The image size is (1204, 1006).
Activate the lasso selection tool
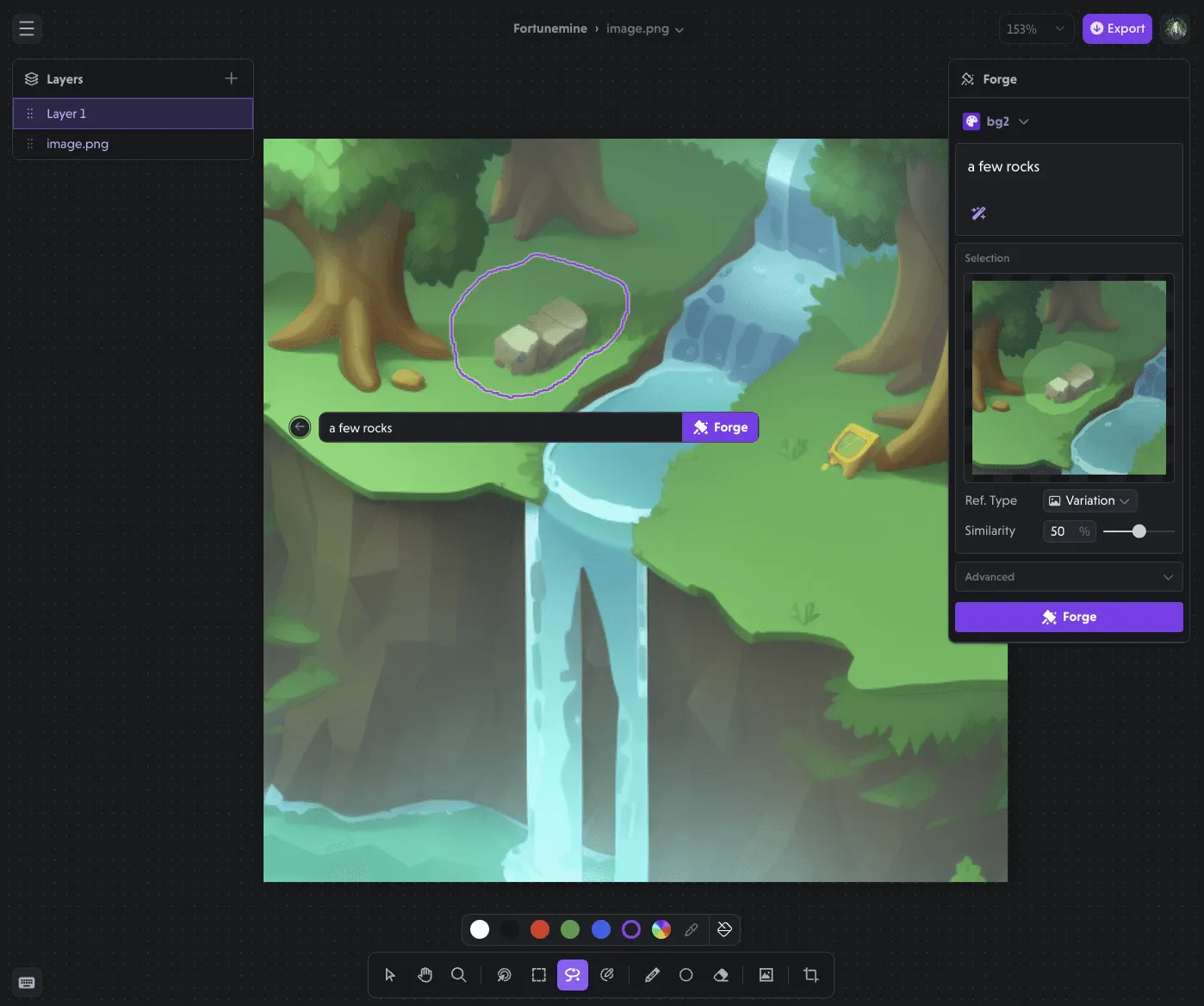[572, 975]
